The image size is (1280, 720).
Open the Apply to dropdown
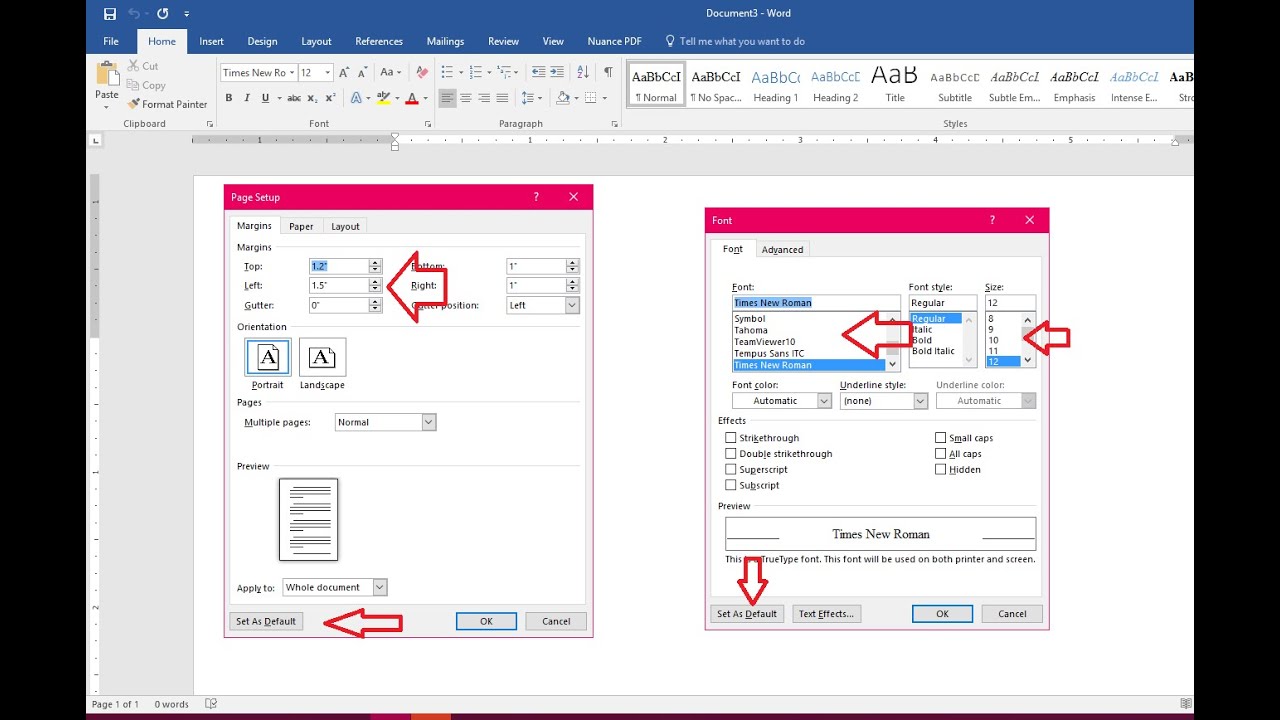(379, 588)
